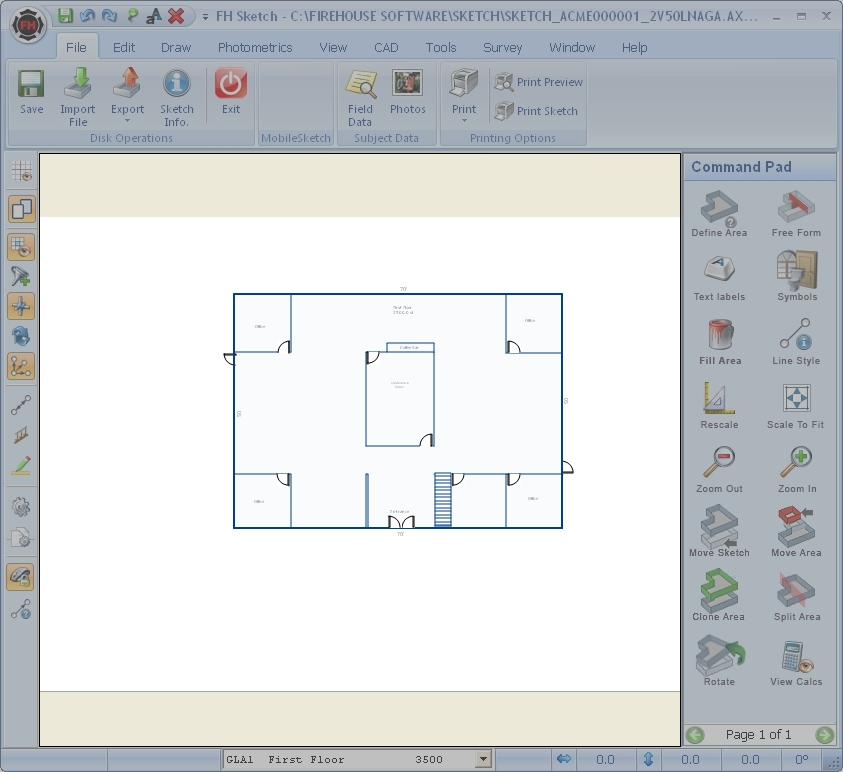Viewport: 843px width, 772px height.
Task: Go to next Command Pad page
Action: coord(824,734)
